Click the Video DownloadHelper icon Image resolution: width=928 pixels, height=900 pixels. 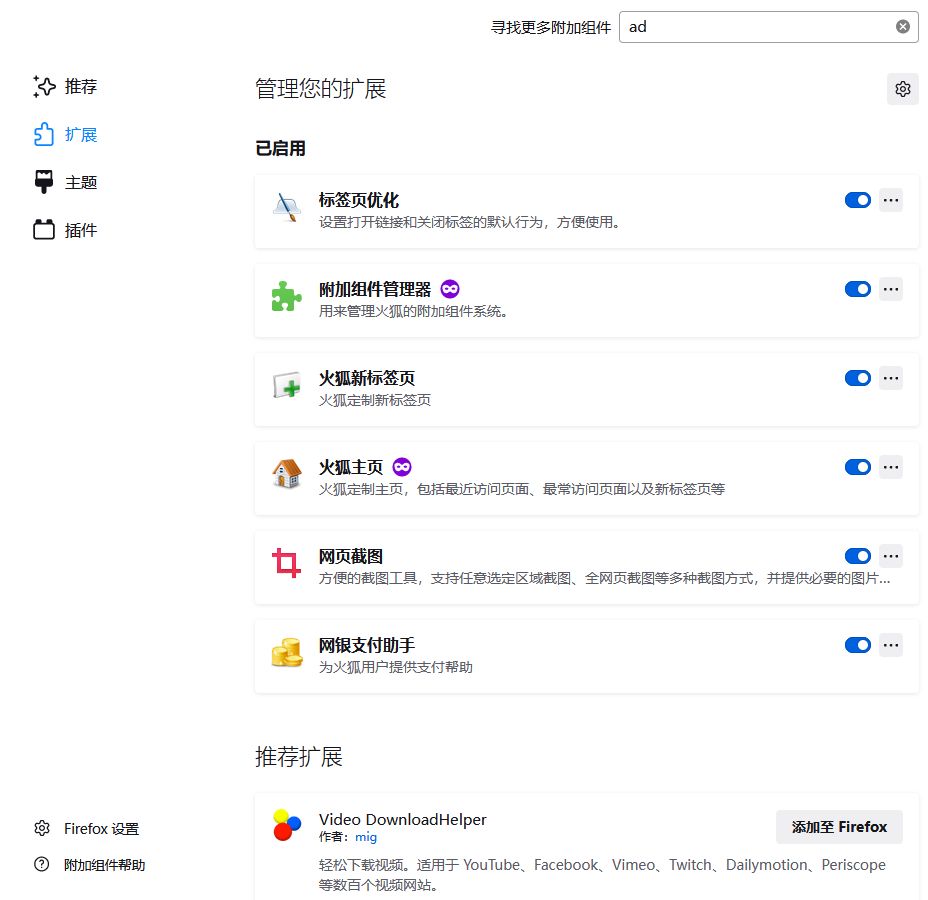coord(286,825)
